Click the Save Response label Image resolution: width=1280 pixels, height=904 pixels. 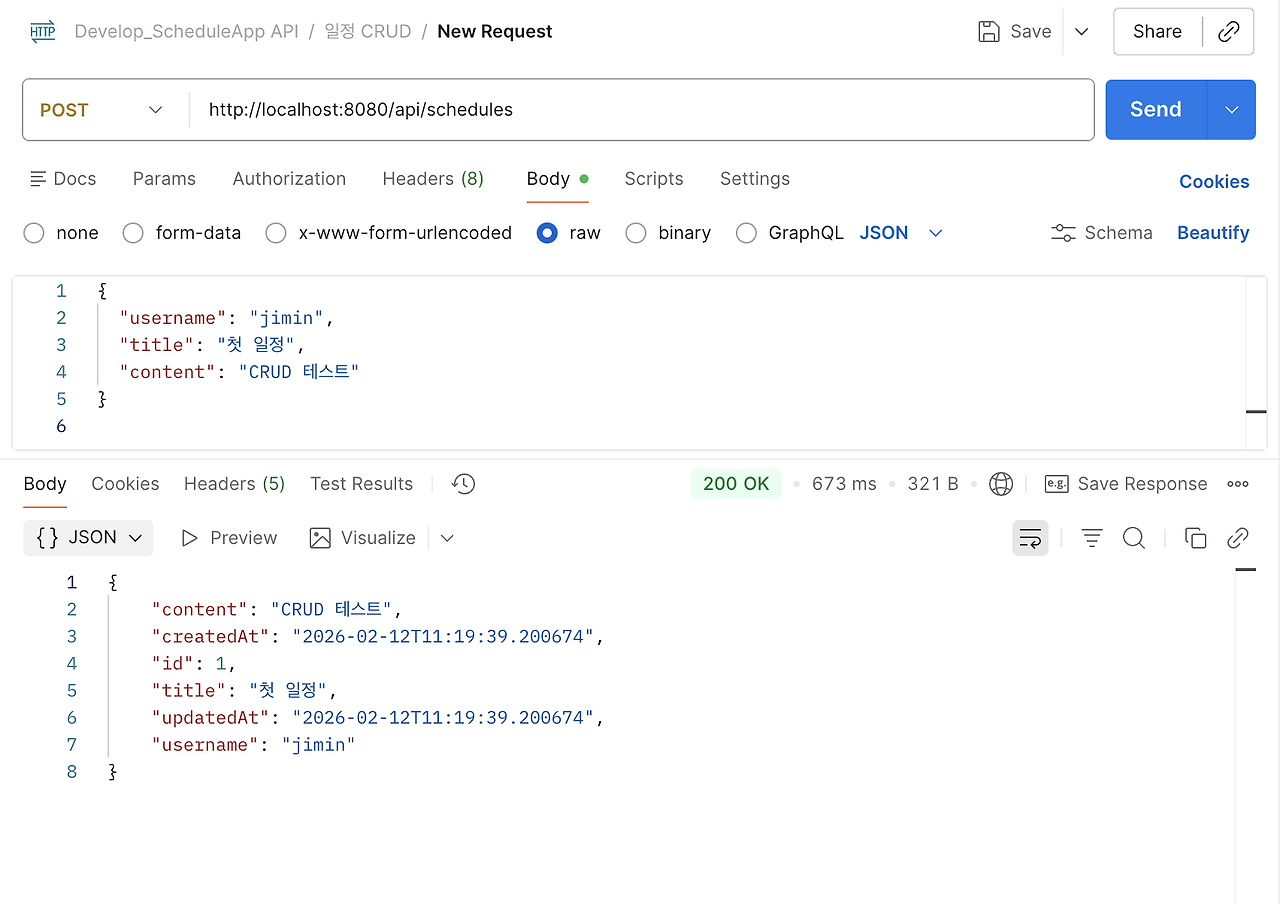coord(1142,484)
